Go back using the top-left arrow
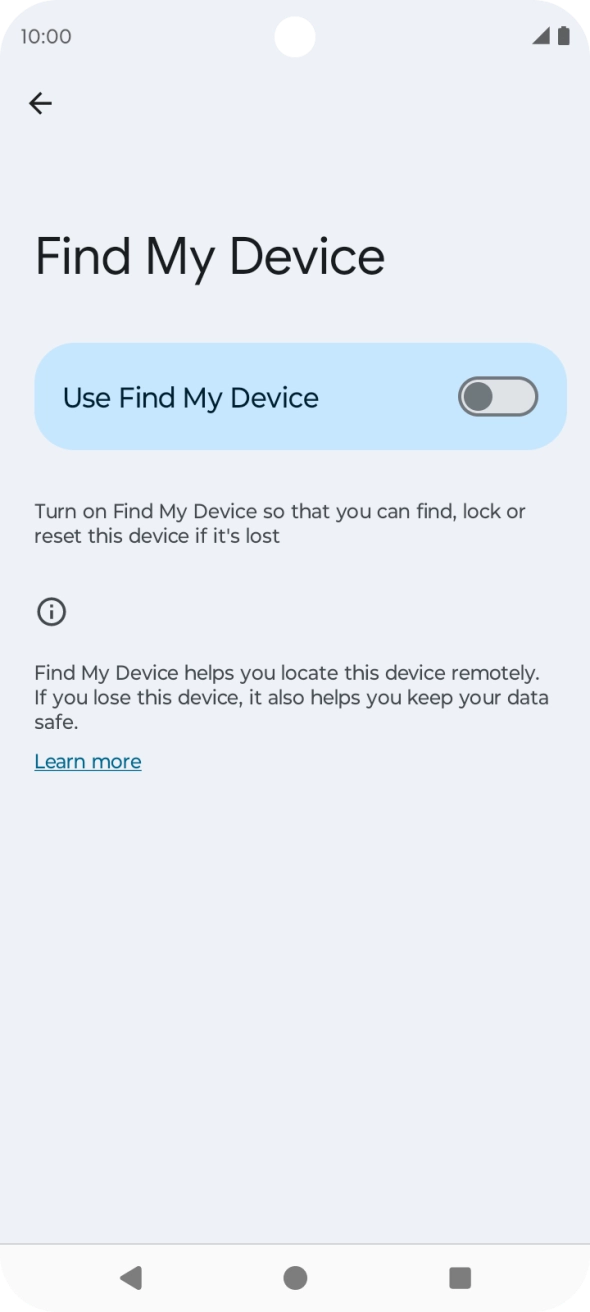This screenshot has height=1312, width=590. [x=40, y=103]
